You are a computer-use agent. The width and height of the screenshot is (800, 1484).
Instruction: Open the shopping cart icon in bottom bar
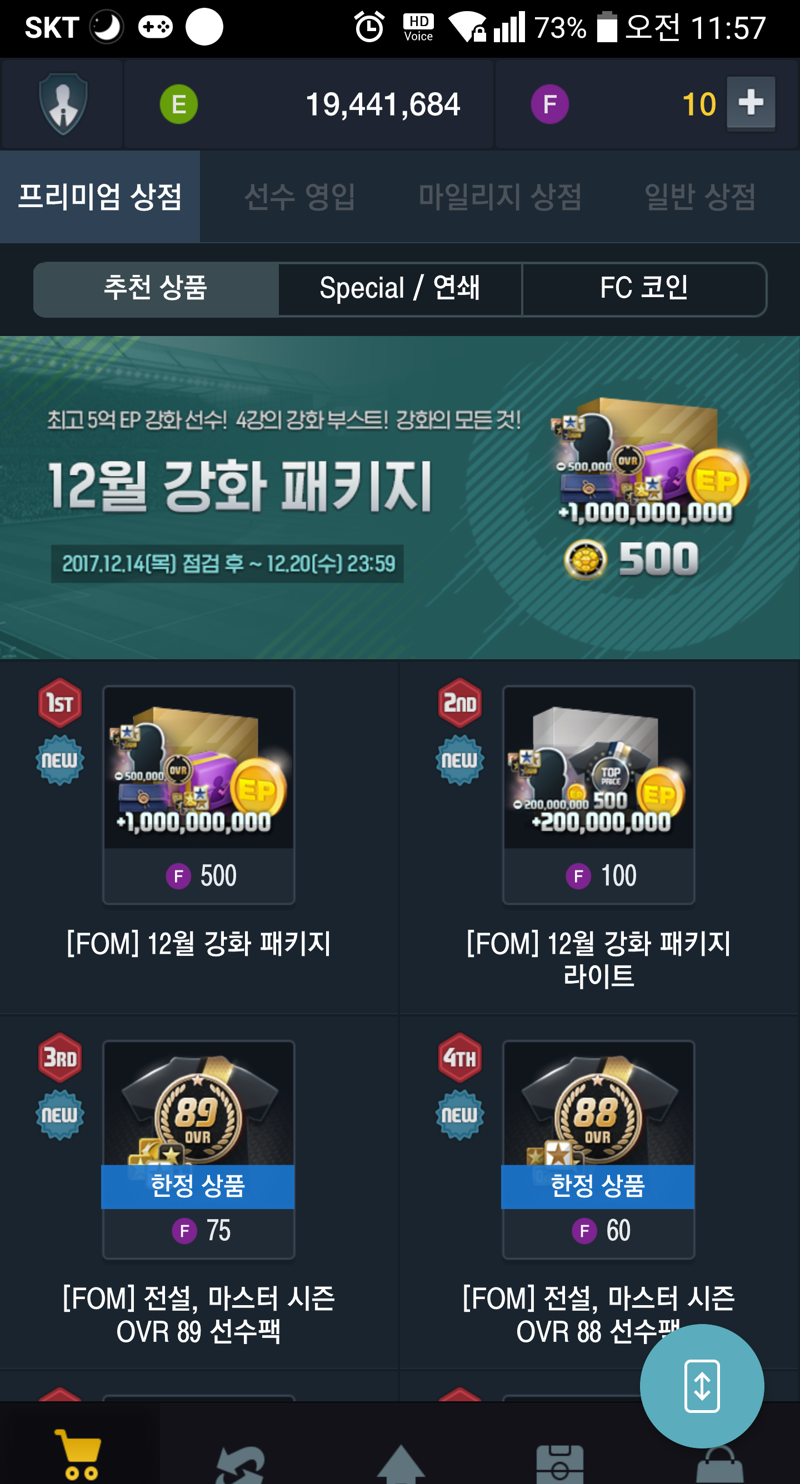tap(78, 1456)
